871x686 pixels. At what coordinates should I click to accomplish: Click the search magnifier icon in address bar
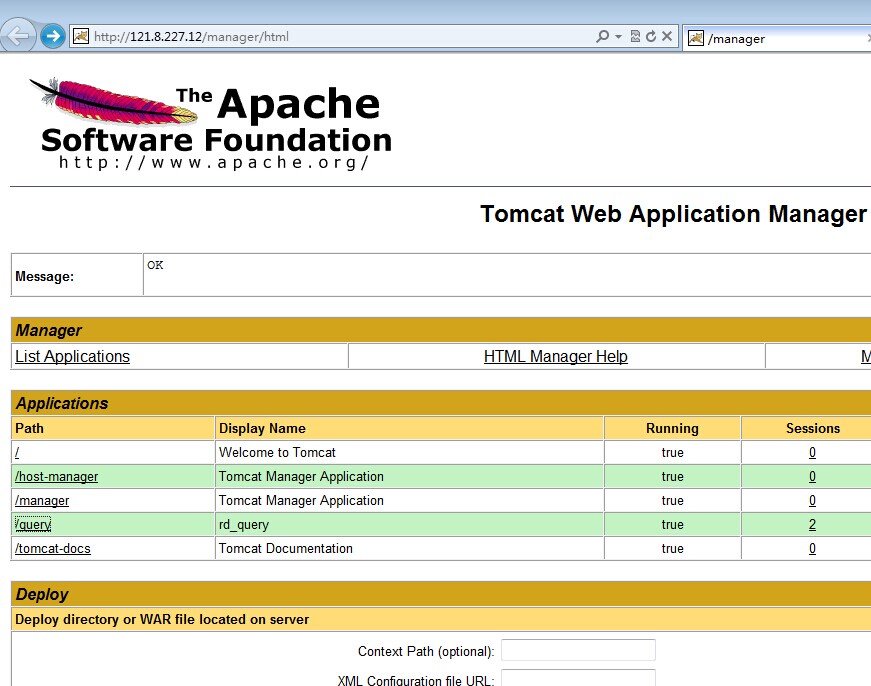click(602, 37)
